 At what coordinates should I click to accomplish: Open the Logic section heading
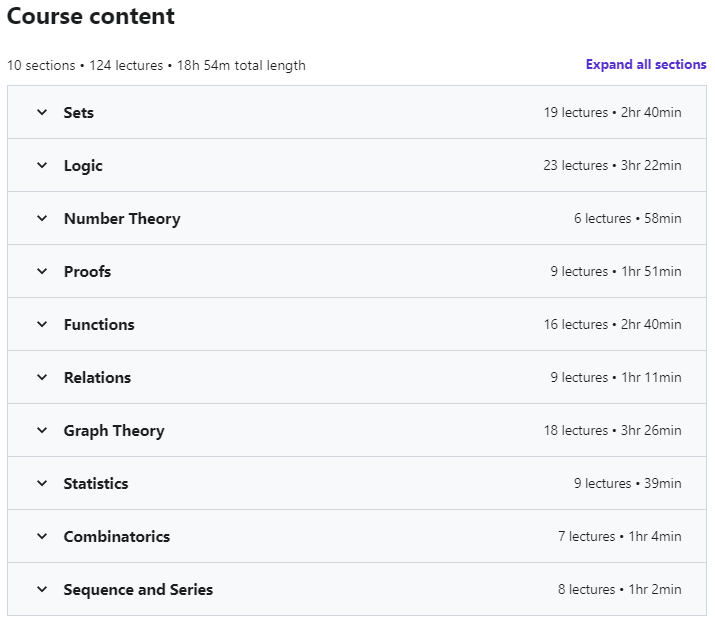[x=83, y=166]
